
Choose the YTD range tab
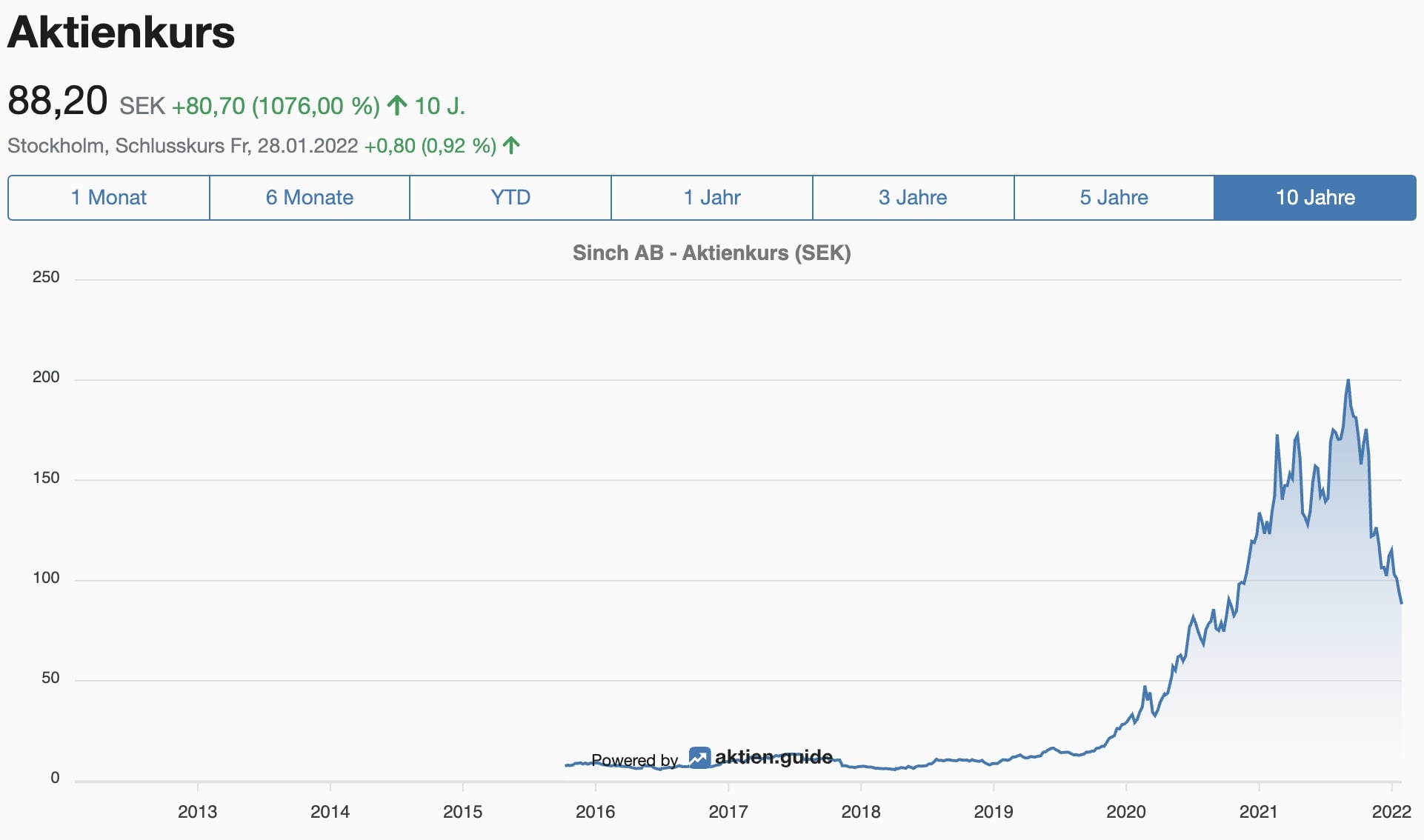510,198
